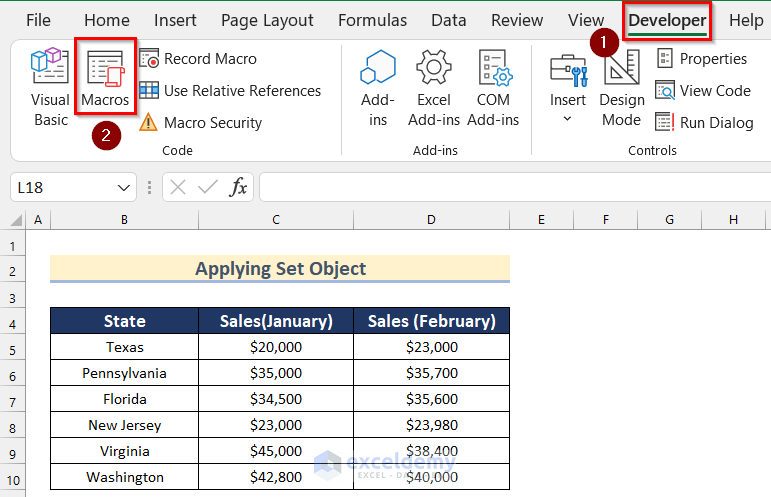Open Properties for controls
The image size is (771, 497).
[x=702, y=59]
